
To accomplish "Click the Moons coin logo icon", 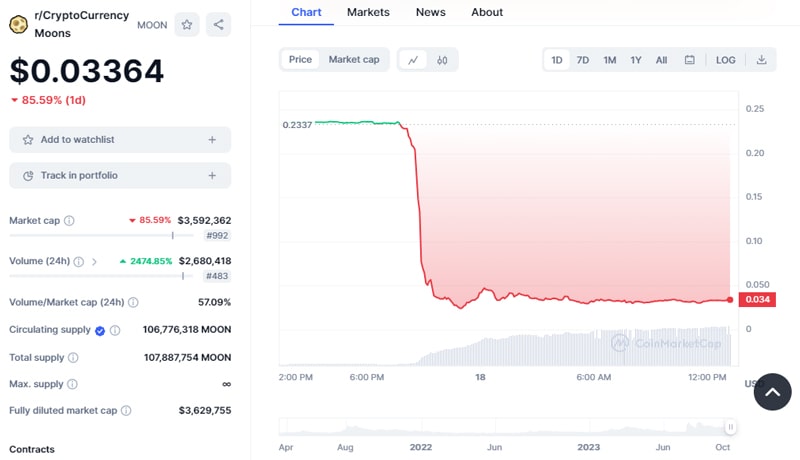I will [x=19, y=24].
